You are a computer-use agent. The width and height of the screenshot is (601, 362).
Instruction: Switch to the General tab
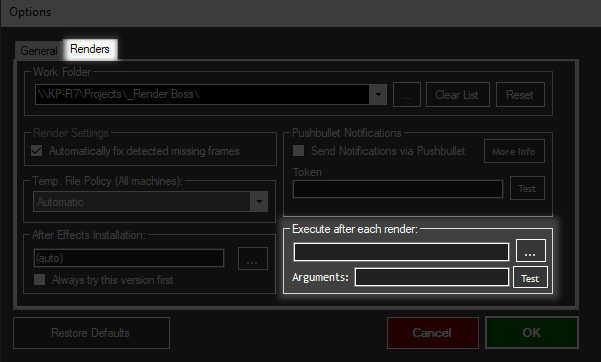tap(39, 51)
